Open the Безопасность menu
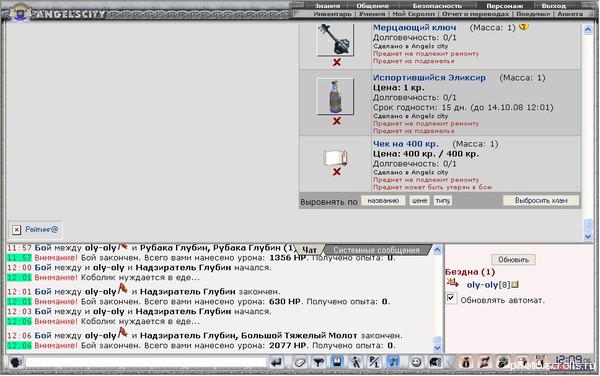The image size is (600, 376). point(437,6)
